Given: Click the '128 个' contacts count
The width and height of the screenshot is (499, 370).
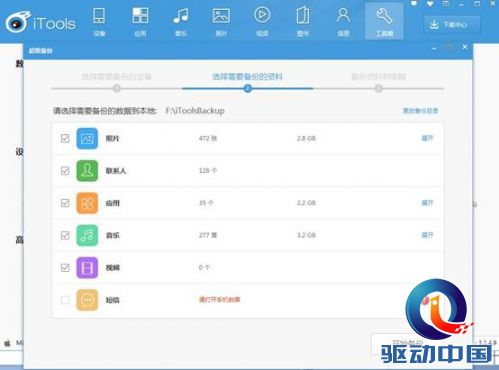Looking at the screenshot, I should [x=208, y=171].
